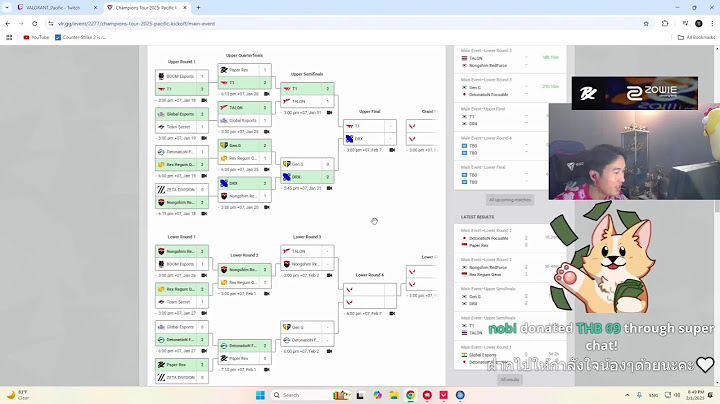Open Paper Rex vs T1 quarterfinal video icon
720x404 pixels.
(x=267, y=94)
